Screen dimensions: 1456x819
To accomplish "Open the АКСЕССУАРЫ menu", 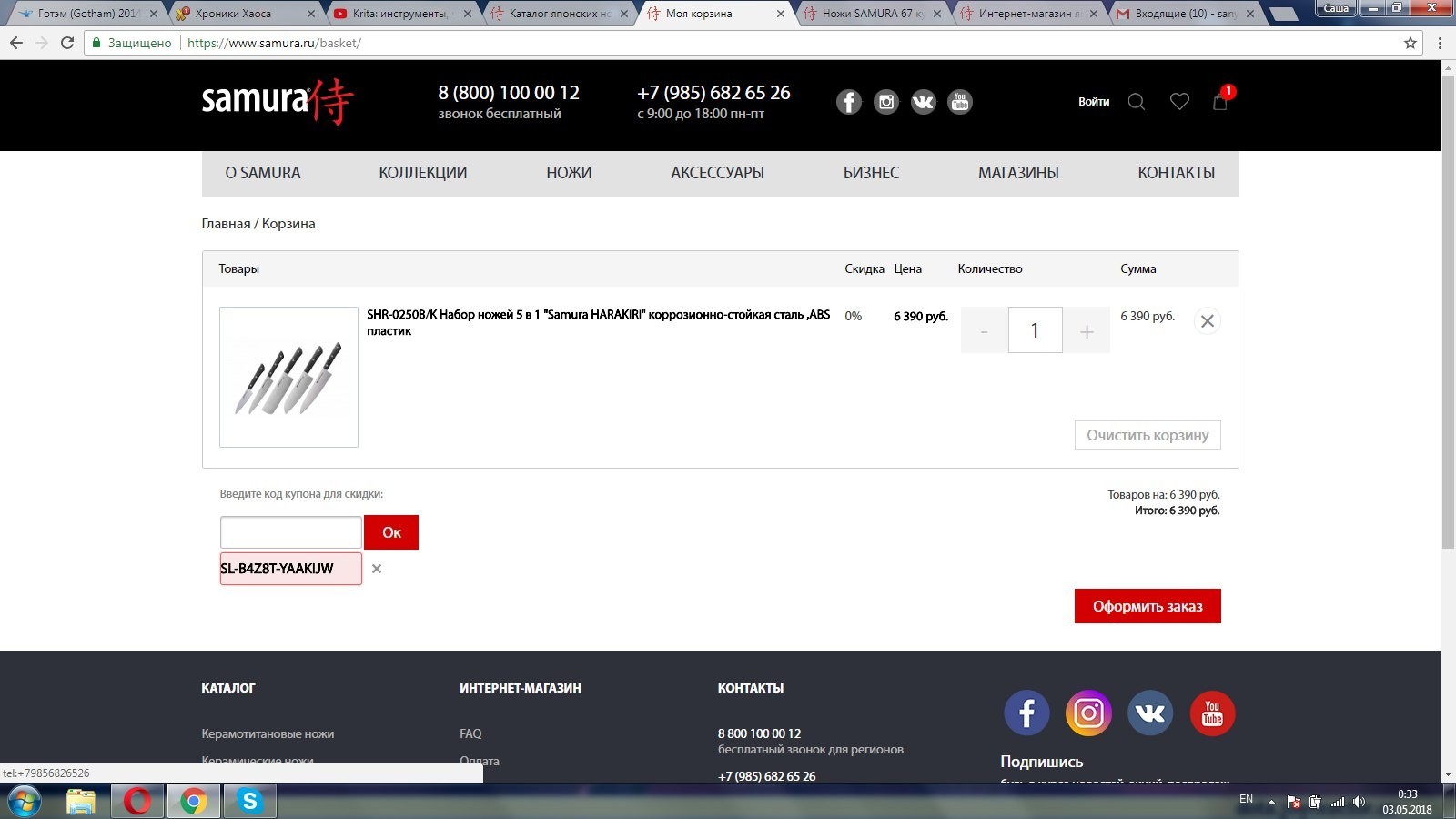I will pyautogui.click(x=717, y=173).
